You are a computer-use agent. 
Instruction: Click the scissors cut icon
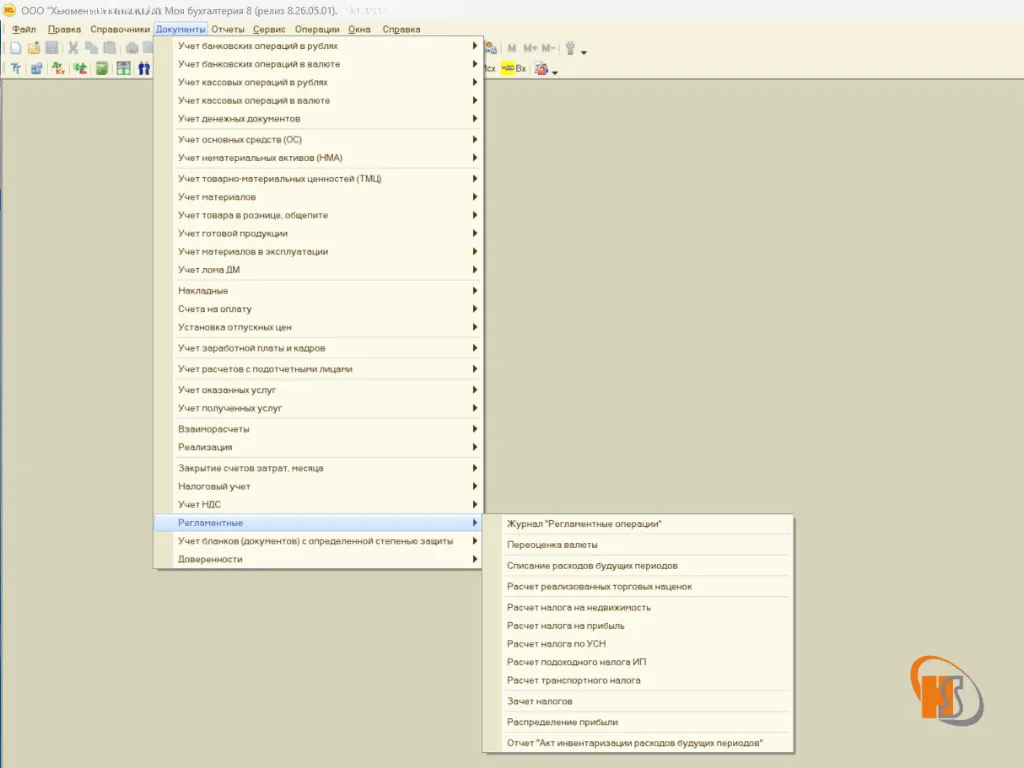73,48
